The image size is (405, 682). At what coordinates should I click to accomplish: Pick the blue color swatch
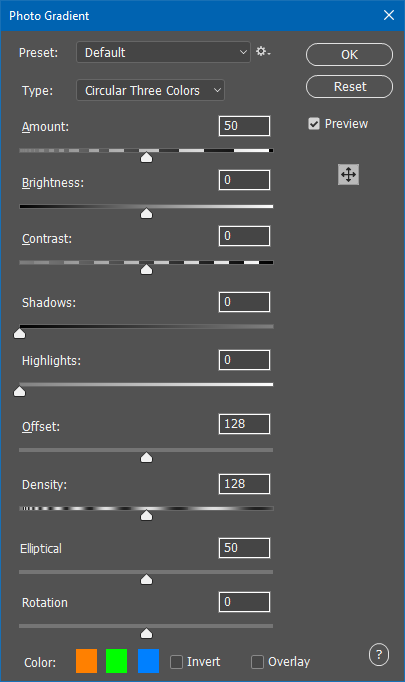[148, 661]
